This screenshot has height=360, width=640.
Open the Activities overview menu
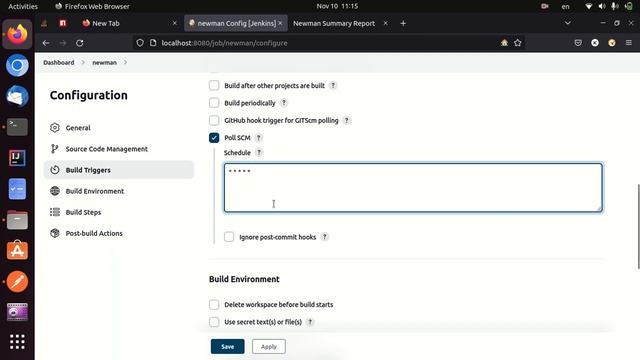coord(23,6)
